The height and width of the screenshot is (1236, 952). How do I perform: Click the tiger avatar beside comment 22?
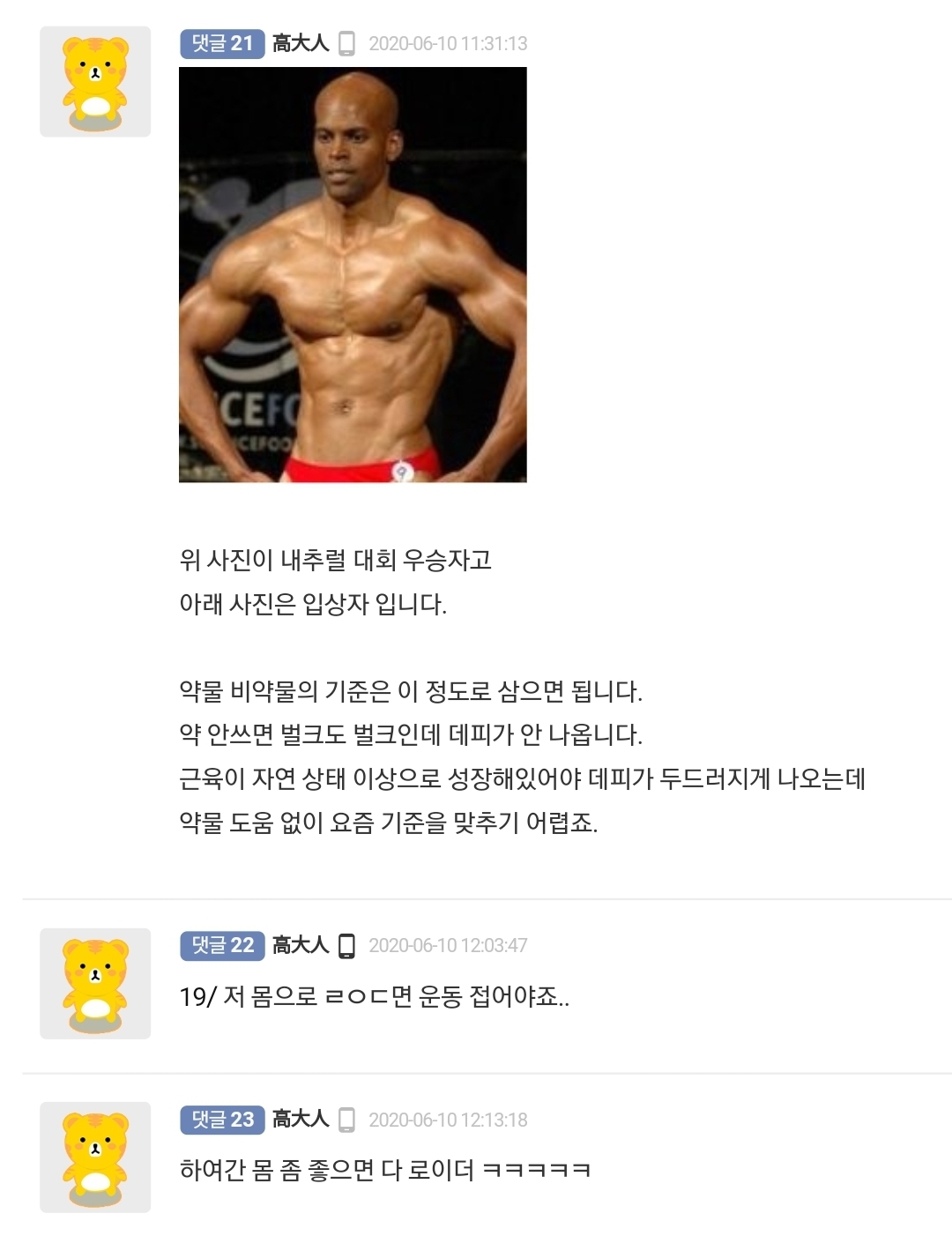(95, 984)
